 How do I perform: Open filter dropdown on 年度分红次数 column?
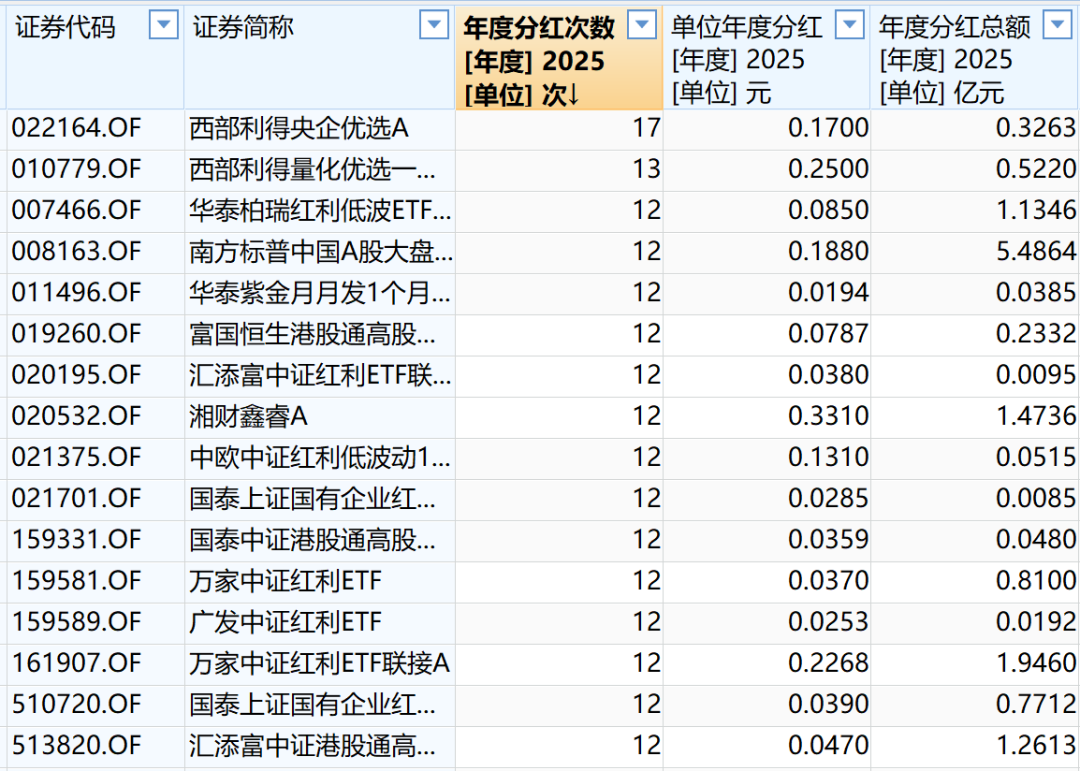[x=641, y=25]
